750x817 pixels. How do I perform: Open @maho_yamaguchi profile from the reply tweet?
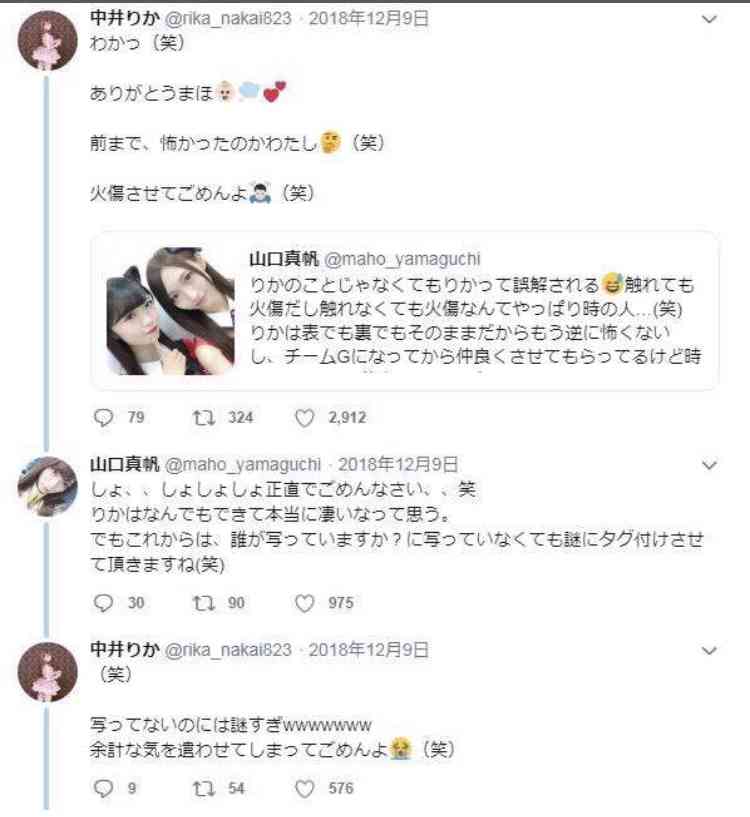click(242, 464)
